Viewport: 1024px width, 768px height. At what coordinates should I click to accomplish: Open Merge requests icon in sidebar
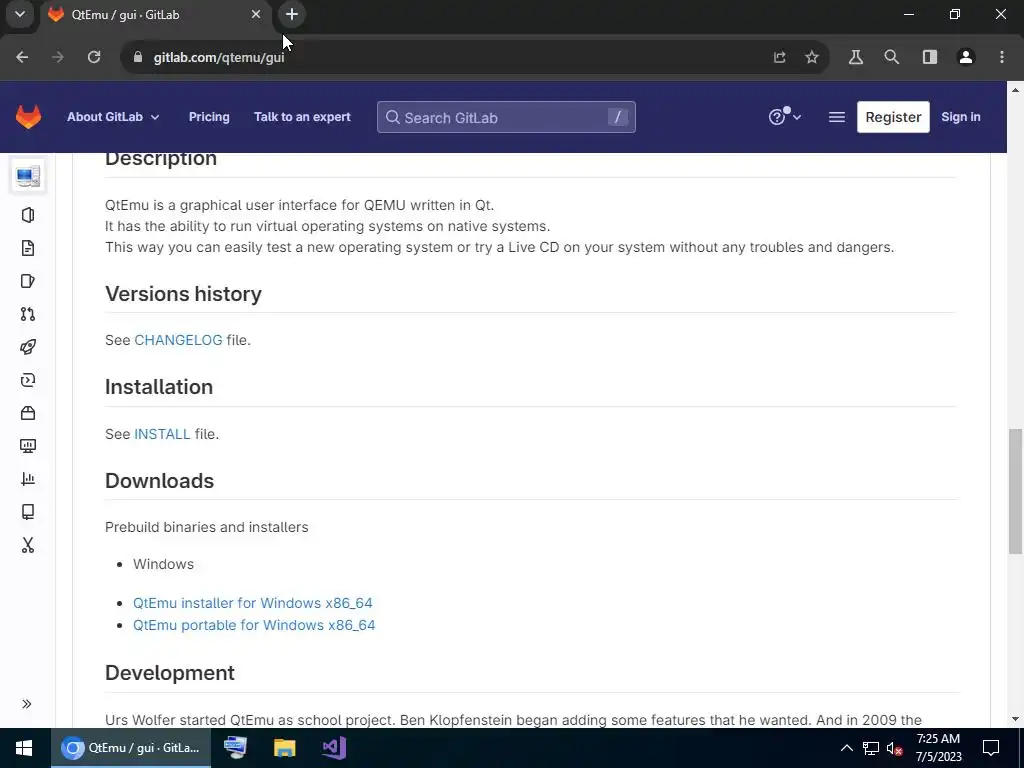tap(28, 314)
